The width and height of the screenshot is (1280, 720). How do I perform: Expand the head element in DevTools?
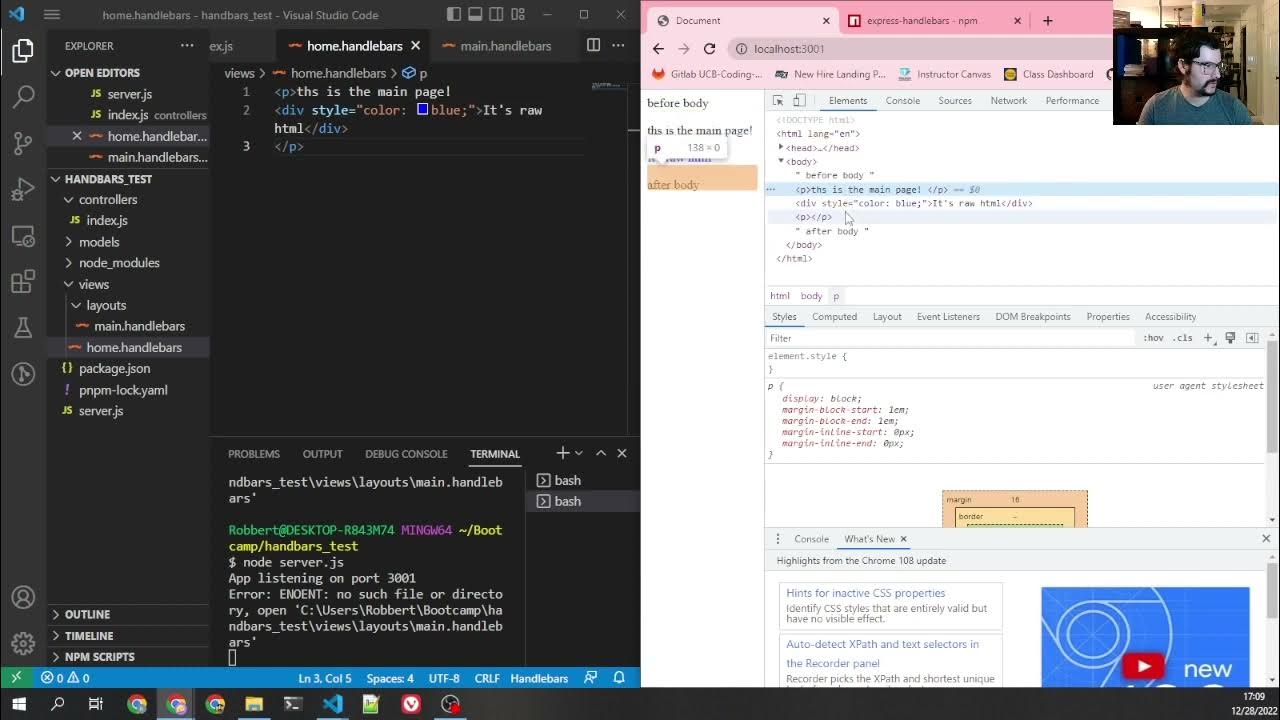781,147
